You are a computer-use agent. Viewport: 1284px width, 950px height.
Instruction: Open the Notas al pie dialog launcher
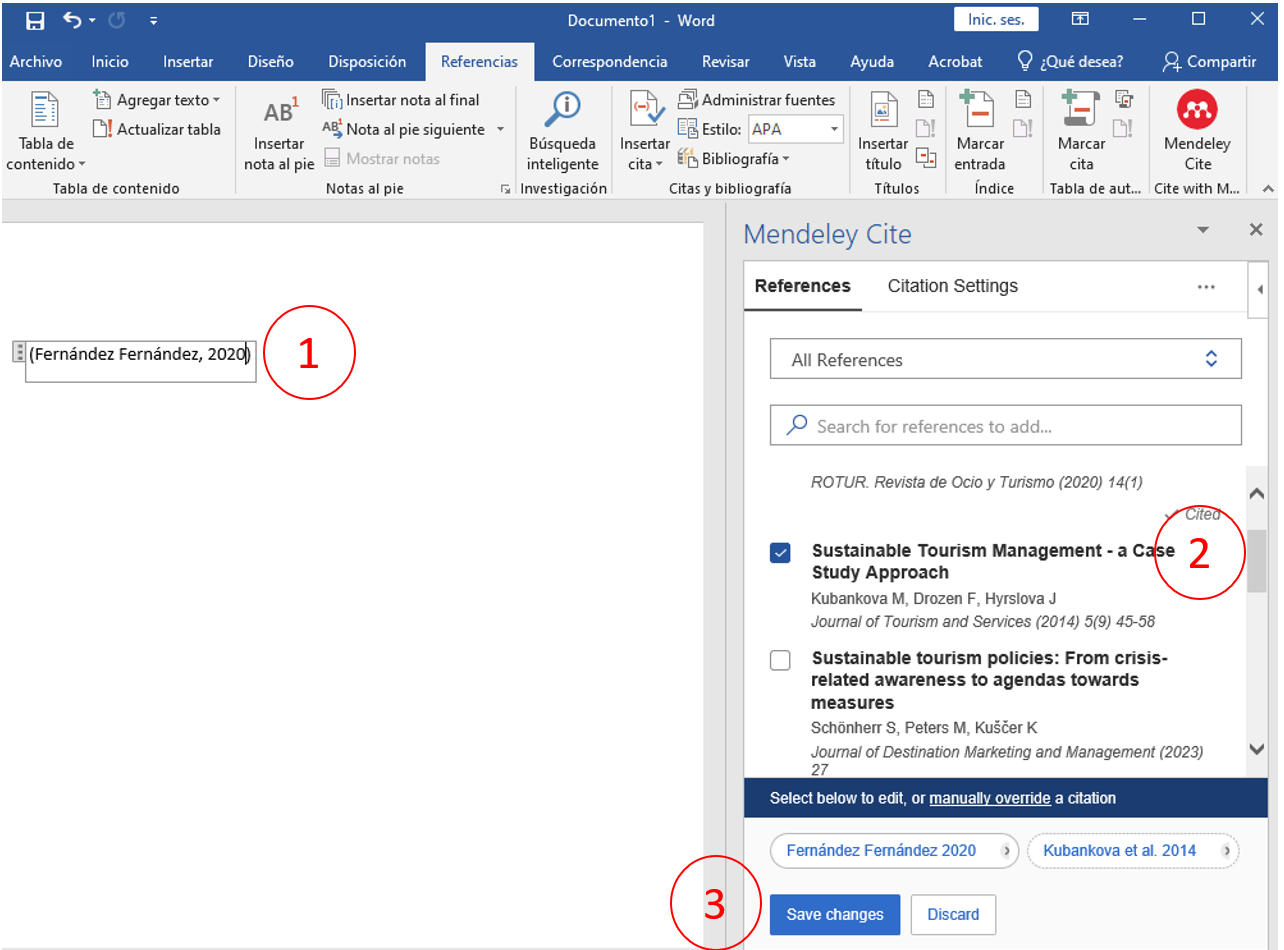(x=505, y=188)
